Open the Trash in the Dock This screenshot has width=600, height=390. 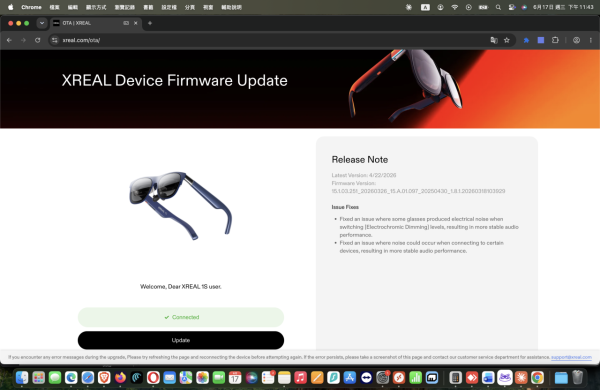tap(577, 378)
